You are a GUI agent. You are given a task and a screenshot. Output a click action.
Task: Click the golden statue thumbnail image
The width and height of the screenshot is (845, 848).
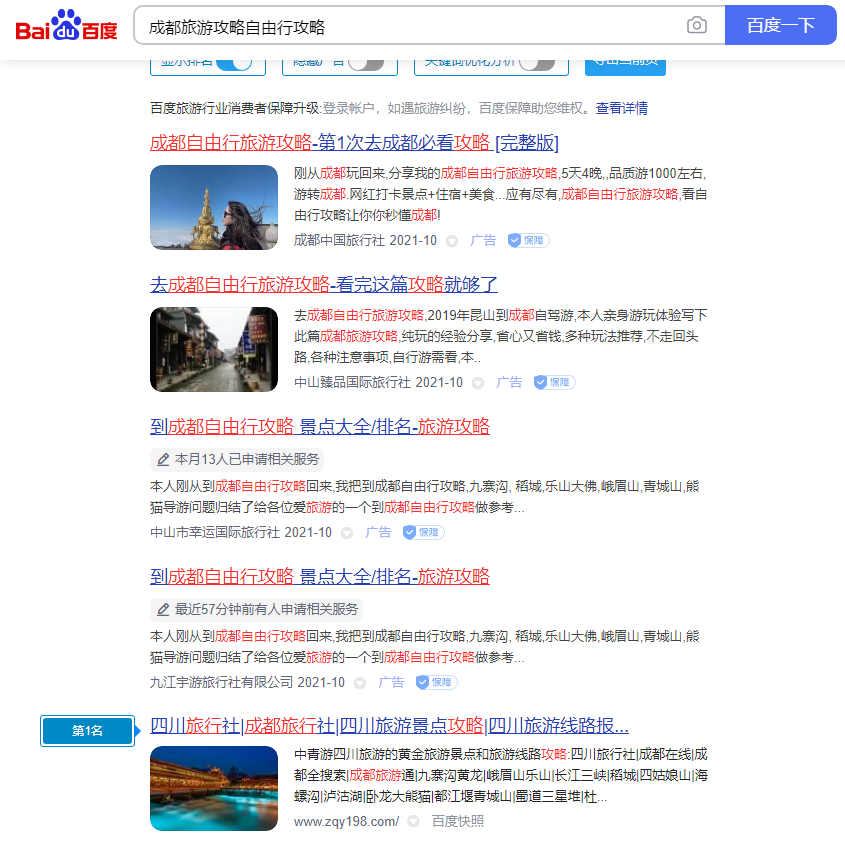(x=214, y=207)
